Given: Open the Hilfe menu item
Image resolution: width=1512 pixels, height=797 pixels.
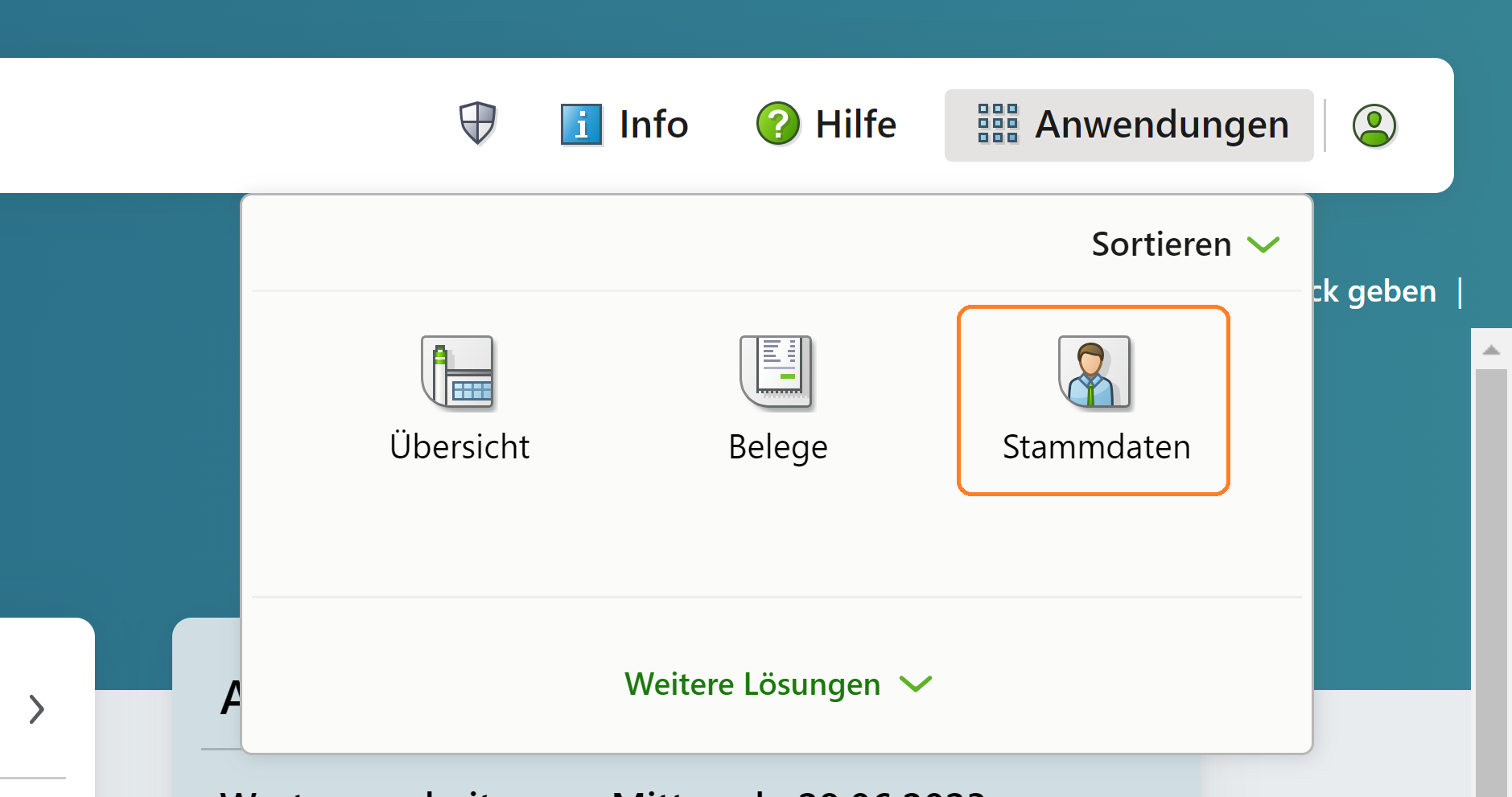Looking at the screenshot, I should (x=826, y=125).
